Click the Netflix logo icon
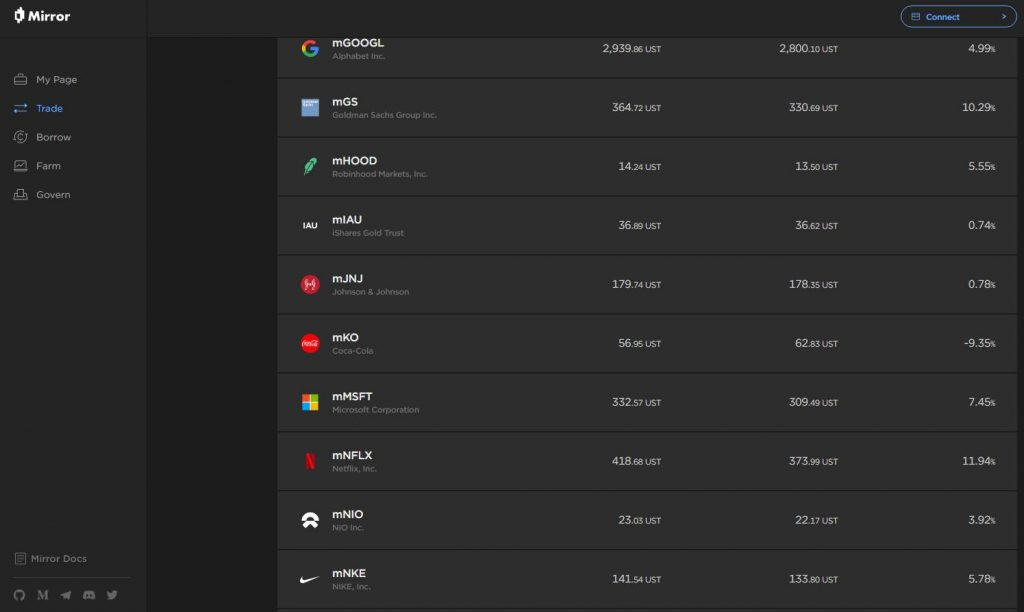Image resolution: width=1024 pixels, height=612 pixels. pos(310,461)
